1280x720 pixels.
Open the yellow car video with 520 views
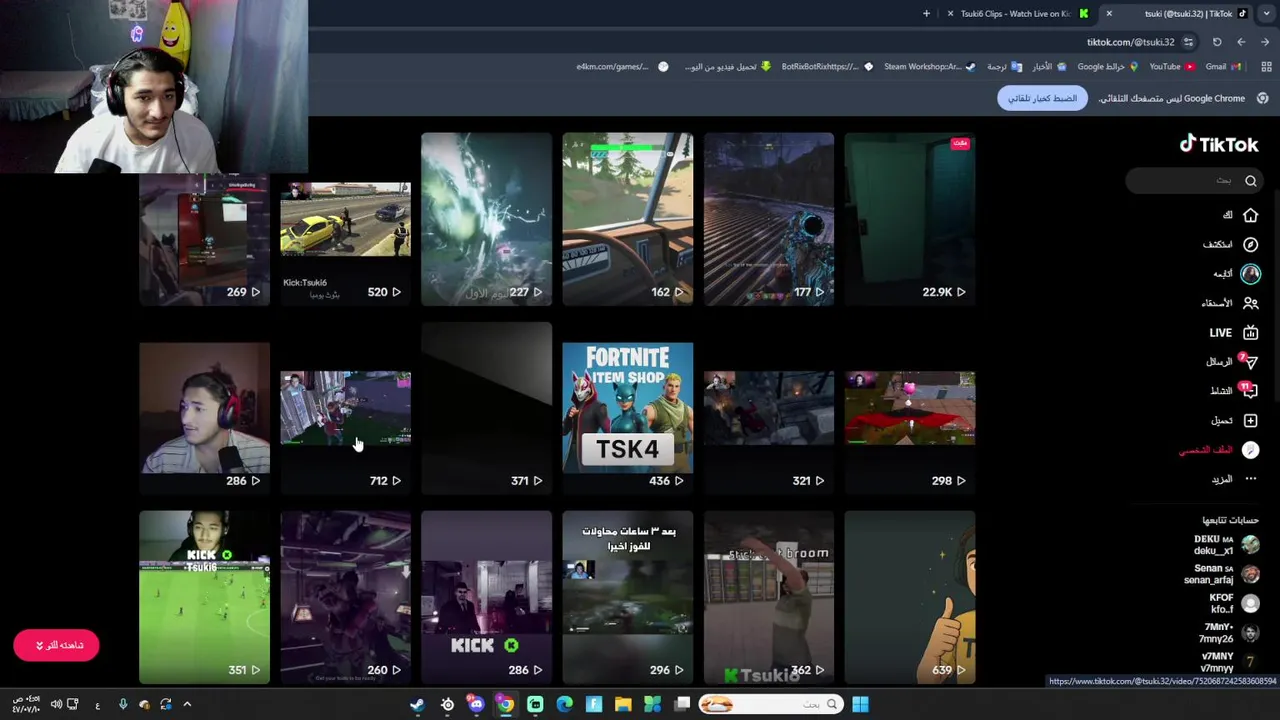[345, 240]
